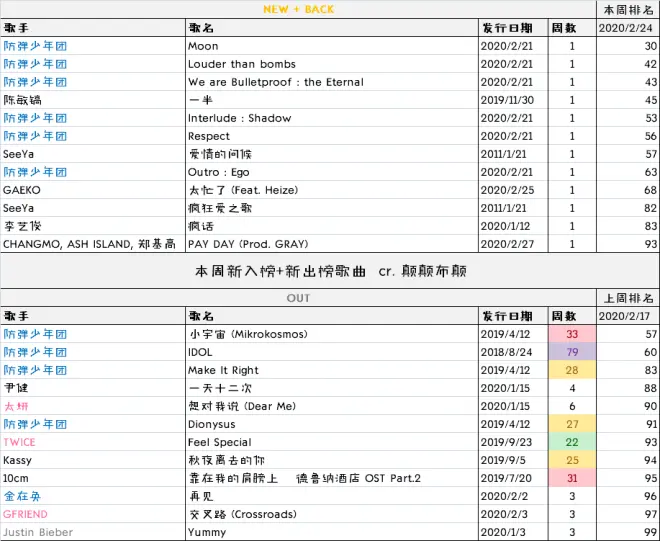Viewport: 660px width, 541px height.
Task: Click the pink '太妍' artist cell
Action: coord(93,406)
